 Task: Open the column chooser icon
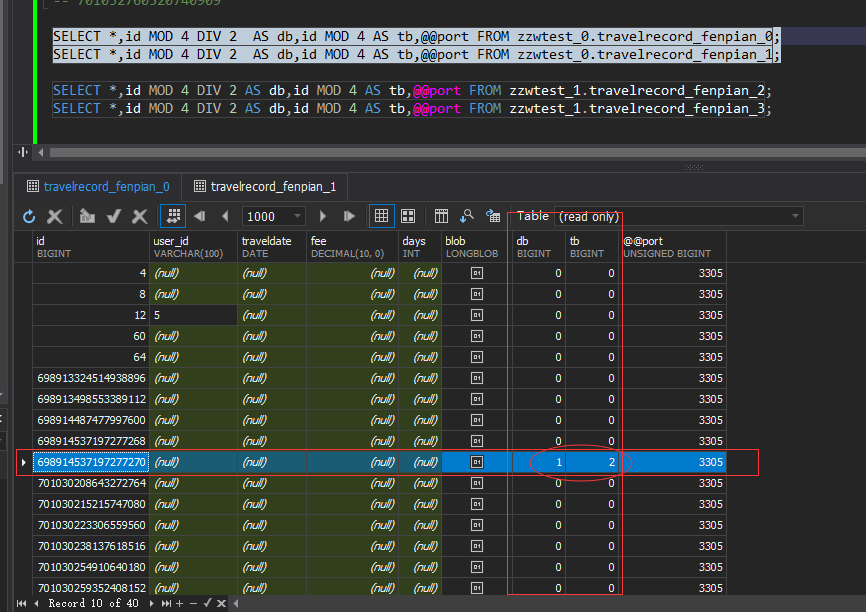(x=441, y=217)
